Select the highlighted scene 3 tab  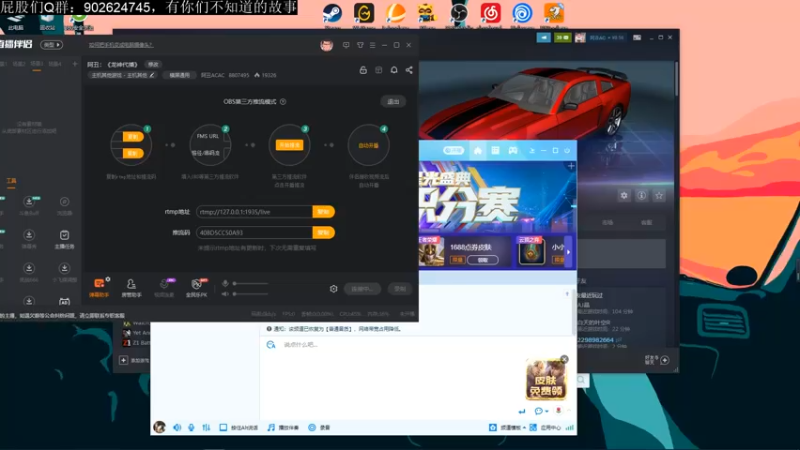tap(37, 64)
